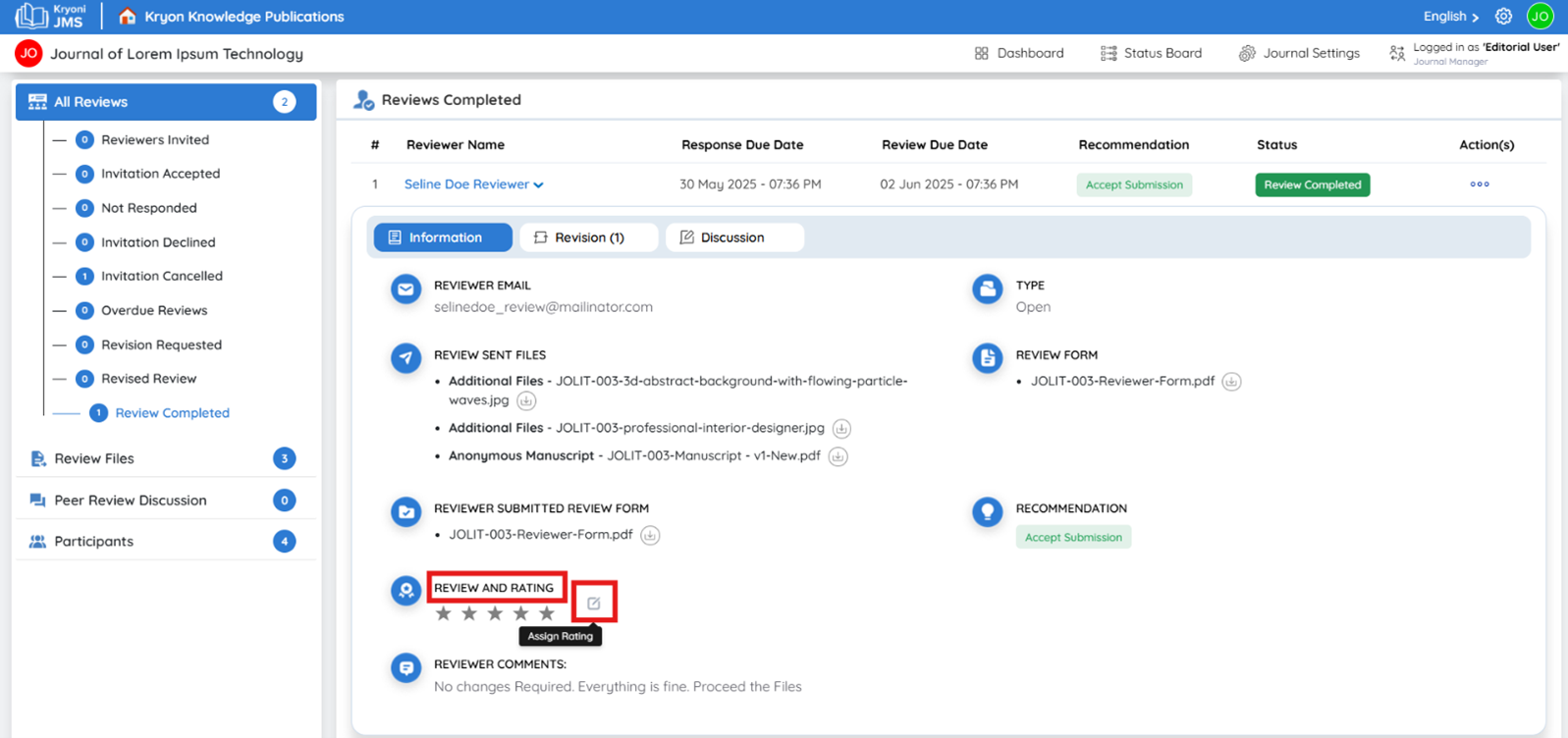Click the reviewer comments text
Viewport: 1568px width, 738px height.
tap(618, 687)
